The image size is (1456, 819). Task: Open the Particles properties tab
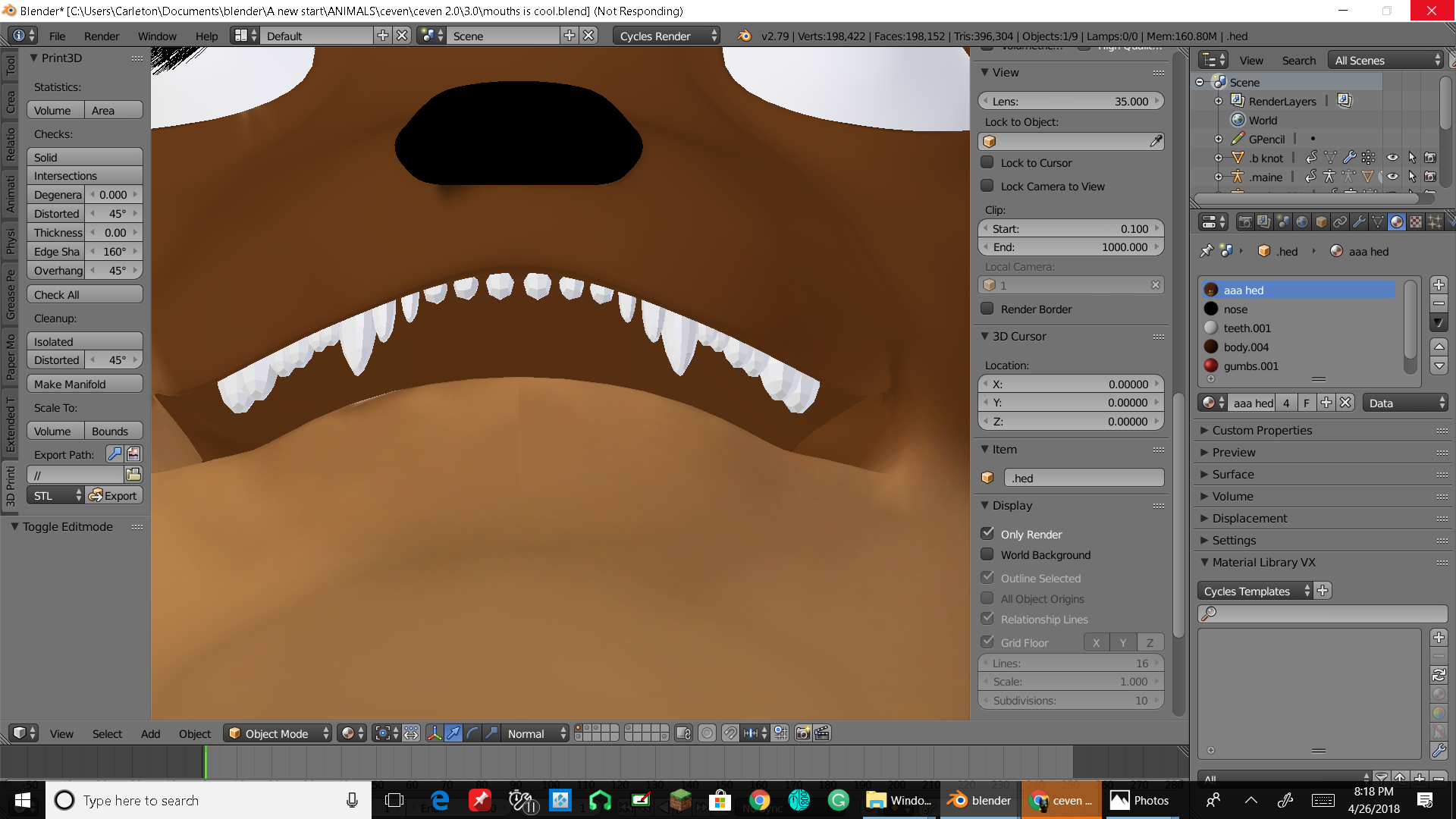point(1435,221)
